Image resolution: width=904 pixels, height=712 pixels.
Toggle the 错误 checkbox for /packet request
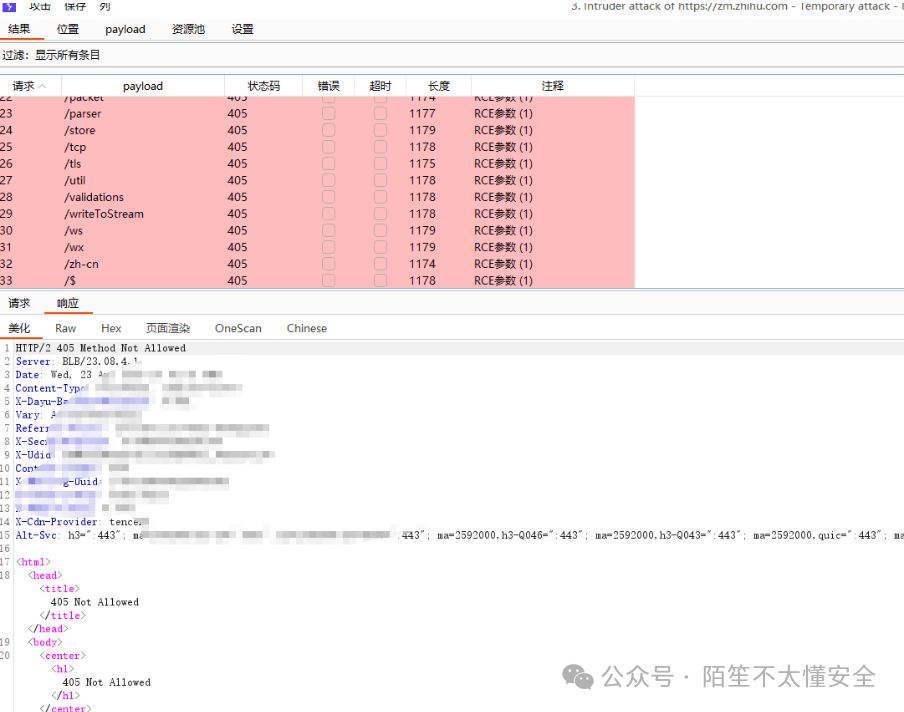pos(328,97)
